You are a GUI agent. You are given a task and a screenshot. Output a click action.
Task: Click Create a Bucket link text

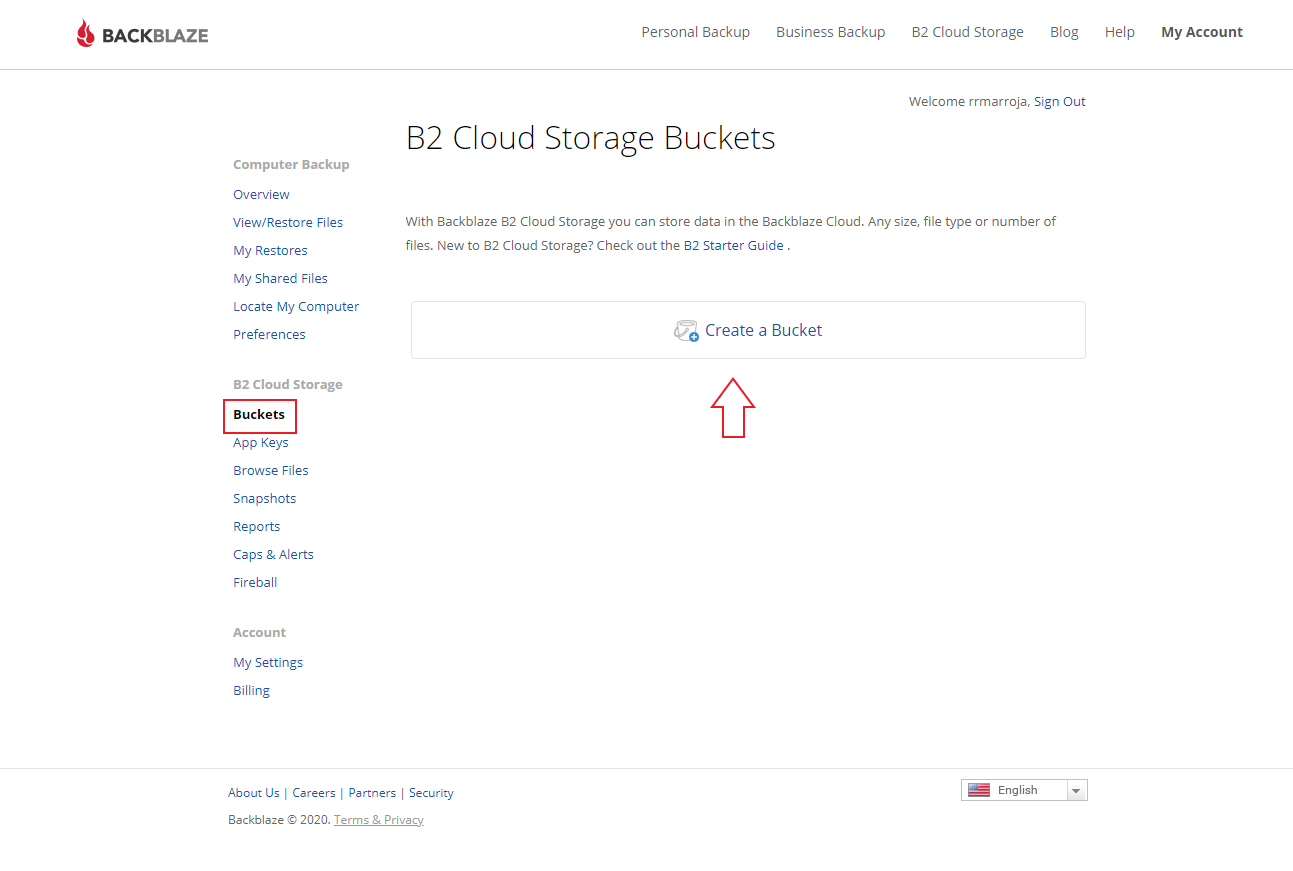click(x=763, y=330)
